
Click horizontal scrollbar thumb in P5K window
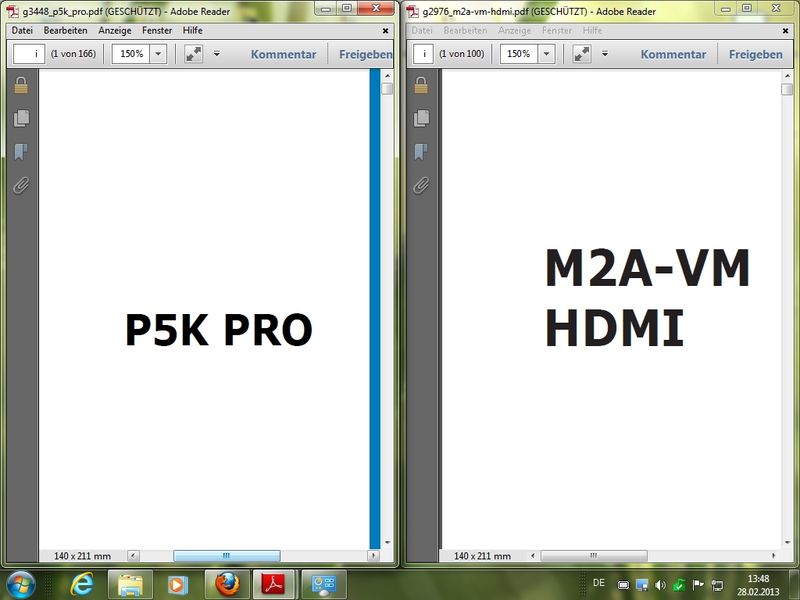coord(227,556)
